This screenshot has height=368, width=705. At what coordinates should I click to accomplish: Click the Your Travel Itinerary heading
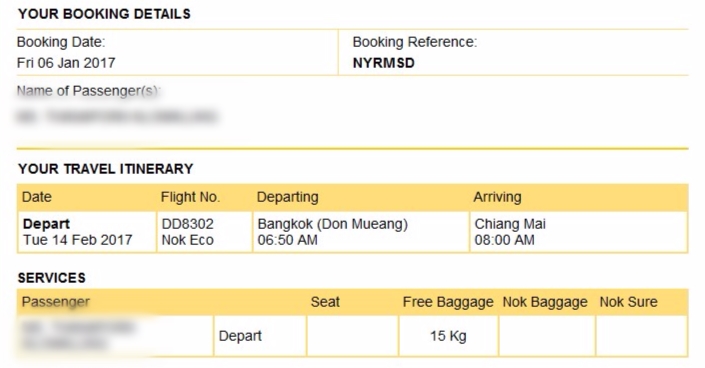[x=106, y=169]
